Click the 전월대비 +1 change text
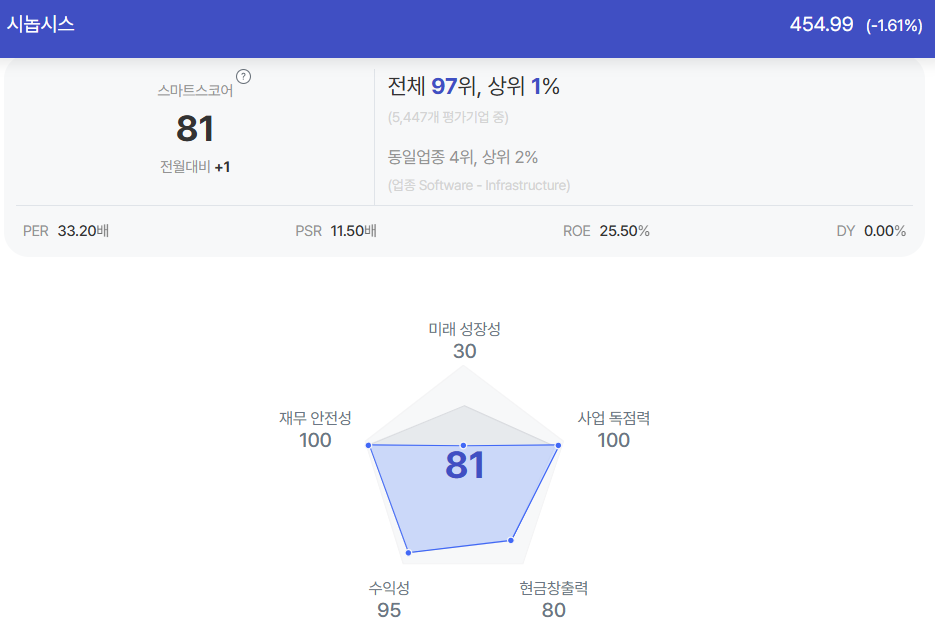Viewport: 935px width, 636px height. pos(195,167)
